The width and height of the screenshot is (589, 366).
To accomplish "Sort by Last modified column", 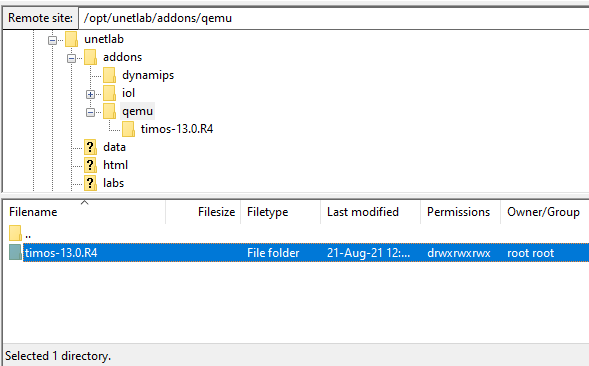I will tap(370, 212).
